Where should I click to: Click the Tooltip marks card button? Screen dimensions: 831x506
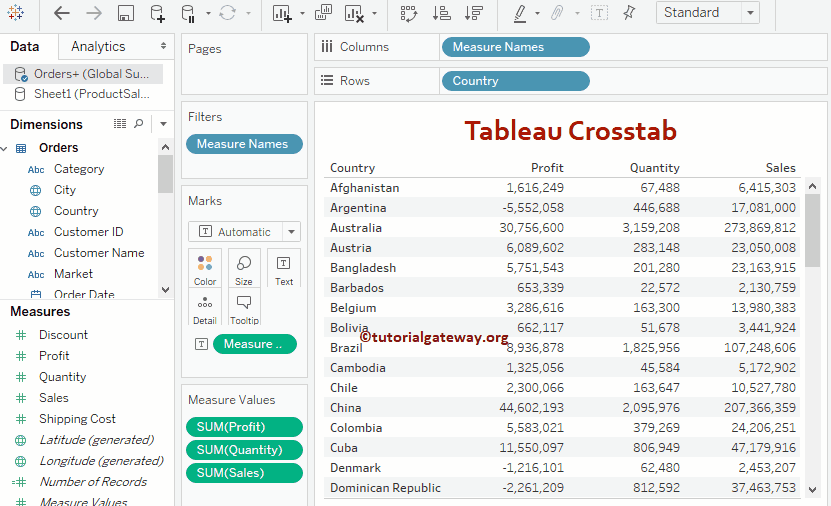pyautogui.click(x=244, y=307)
